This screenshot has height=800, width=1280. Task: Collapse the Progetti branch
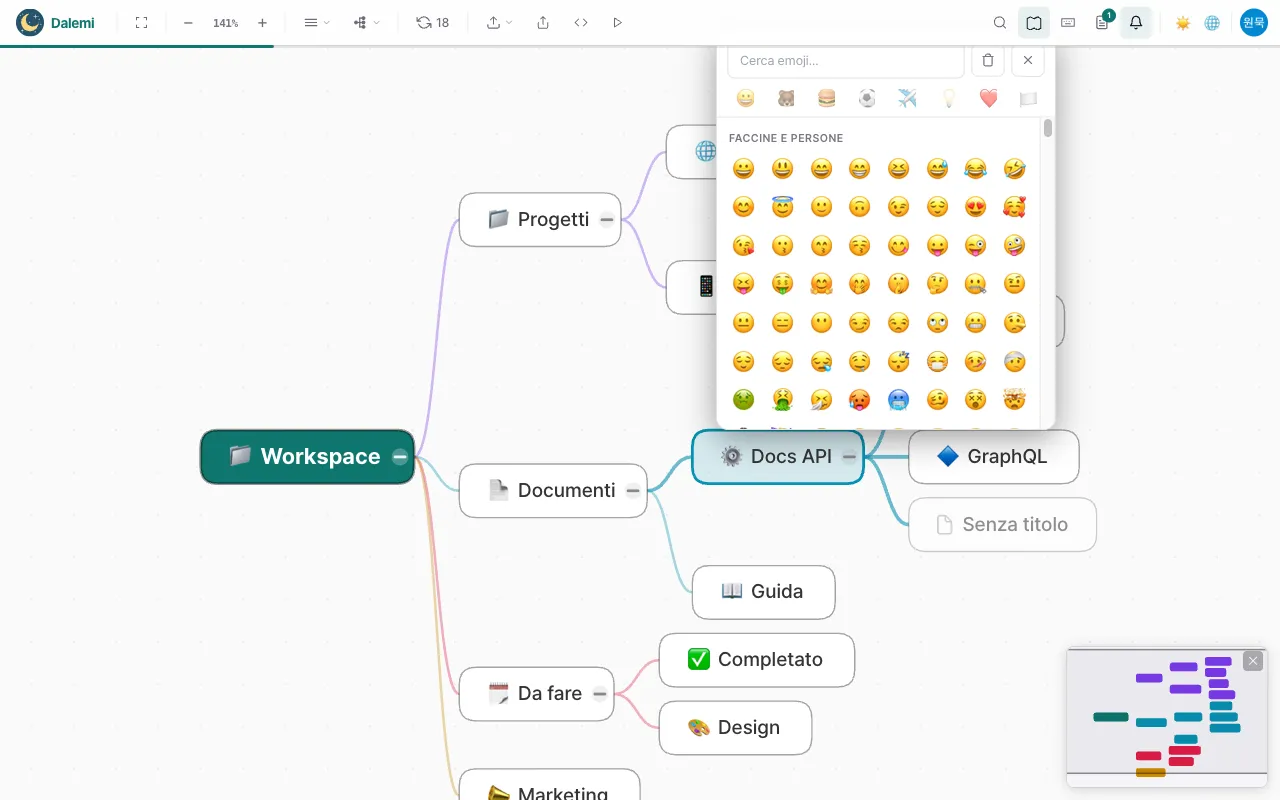[x=607, y=220]
